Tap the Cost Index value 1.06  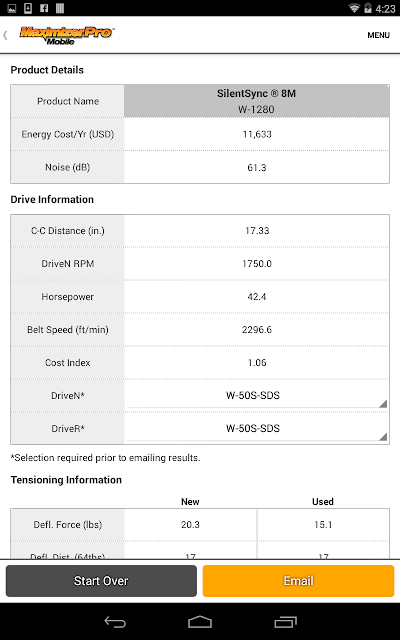tap(257, 362)
